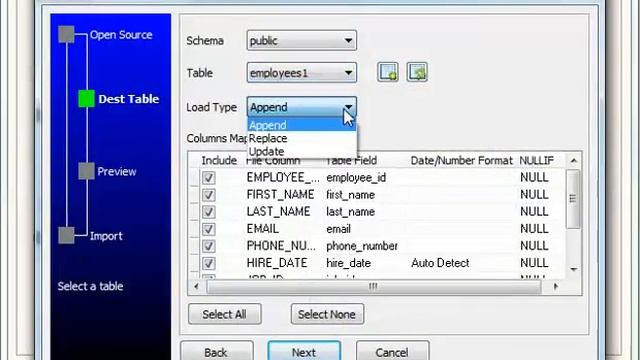Click the Select None button

point(327,314)
